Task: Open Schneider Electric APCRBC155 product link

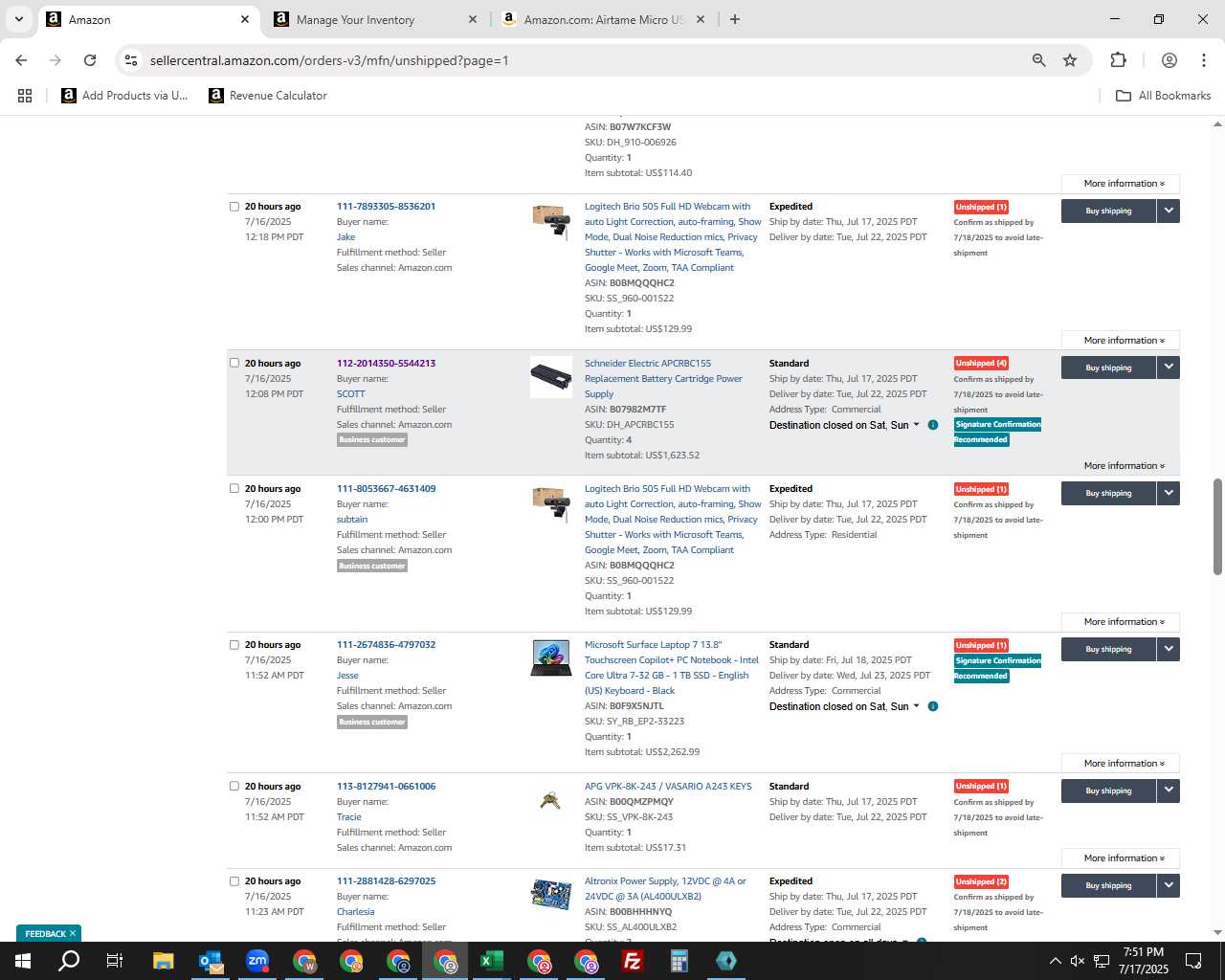Action: coord(663,379)
